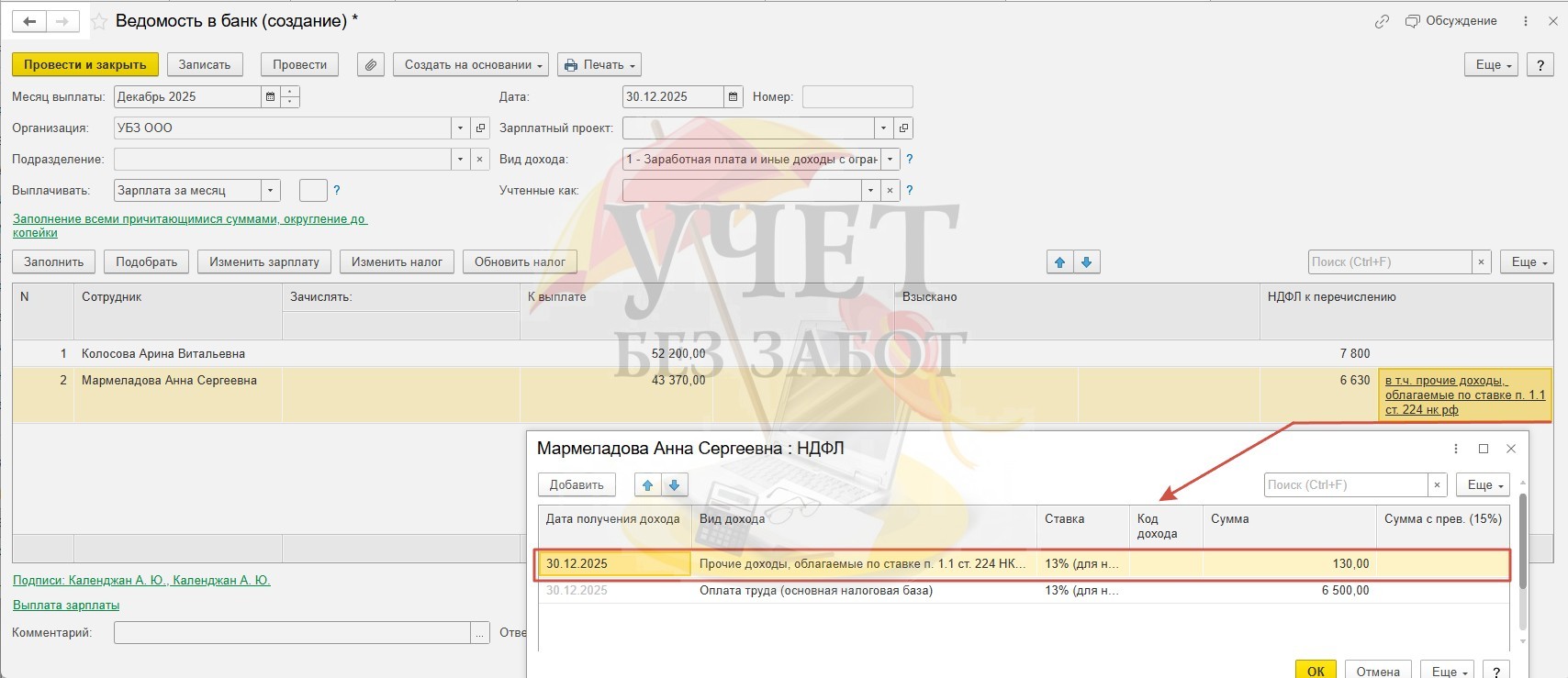
Task: Open the Организация record card icon
Action: [480, 128]
